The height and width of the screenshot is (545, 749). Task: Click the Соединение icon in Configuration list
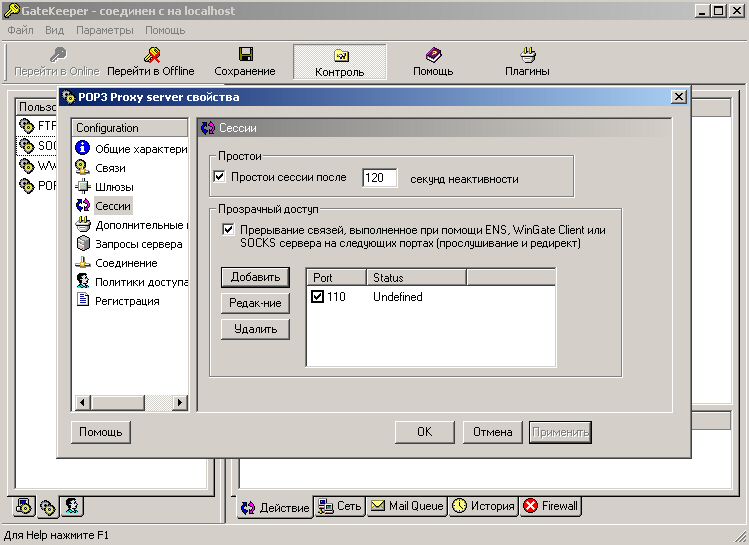tap(83, 262)
